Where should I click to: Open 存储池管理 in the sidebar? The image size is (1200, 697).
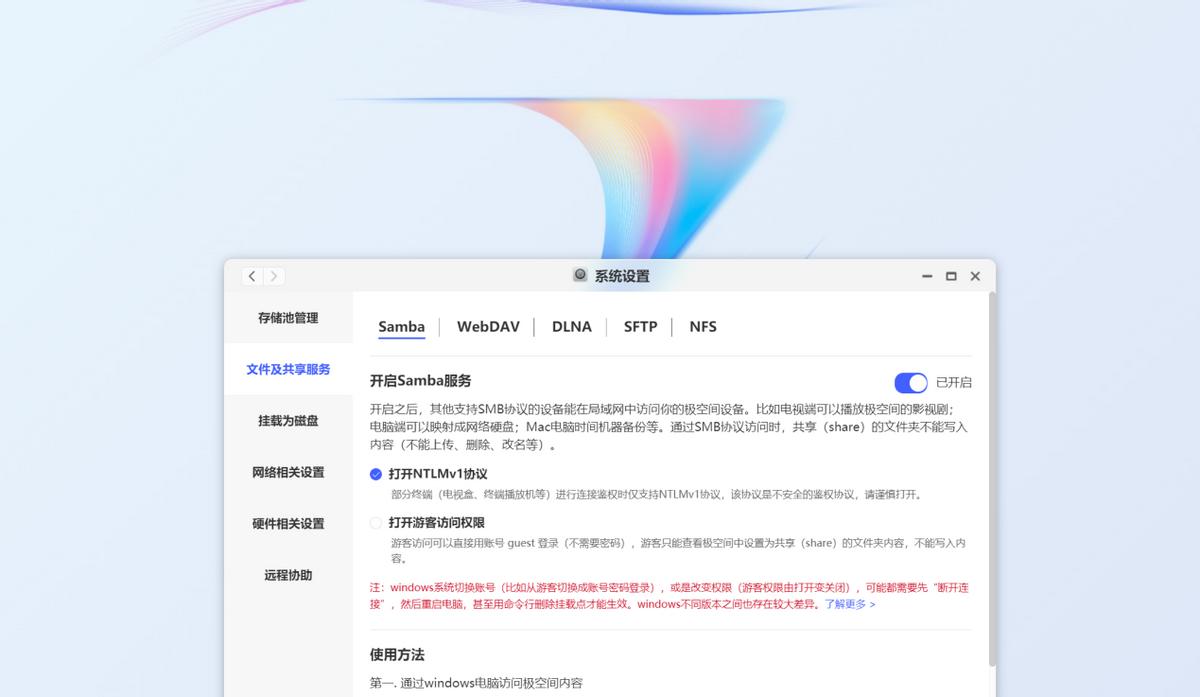(288, 318)
